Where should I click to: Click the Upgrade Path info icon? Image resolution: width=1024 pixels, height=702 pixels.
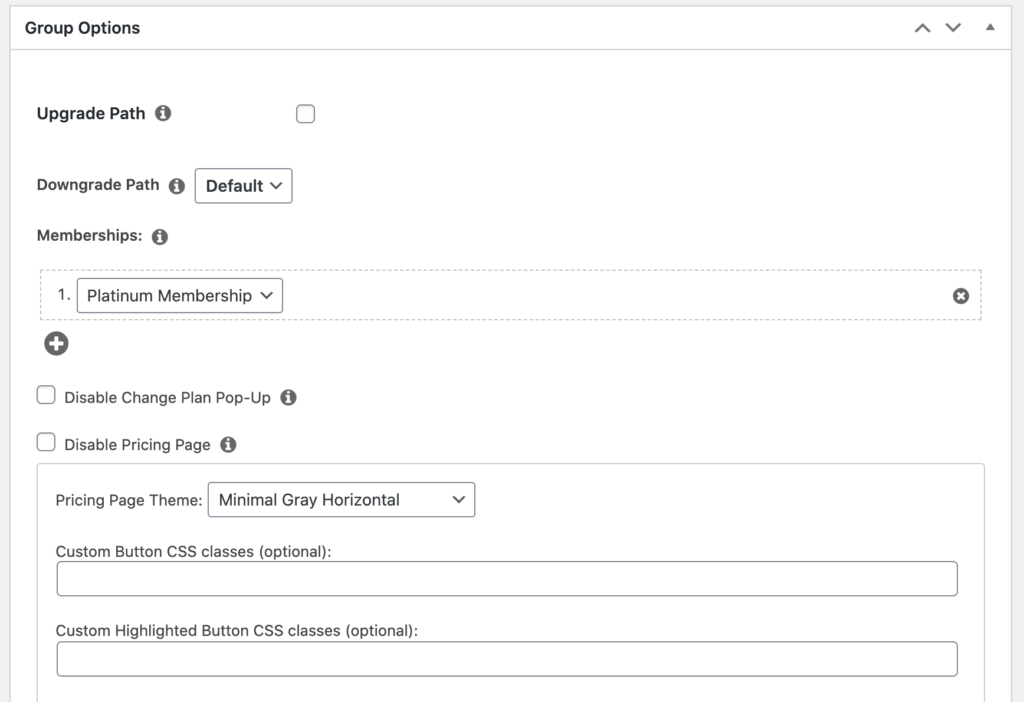point(163,113)
